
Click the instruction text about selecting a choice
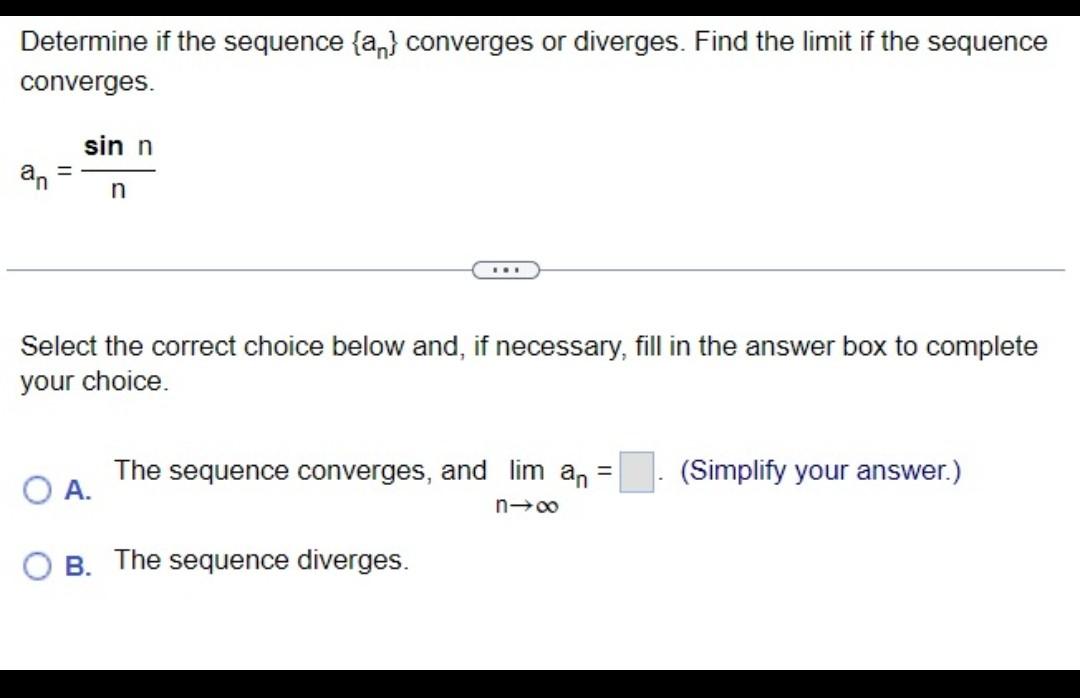click(527, 363)
